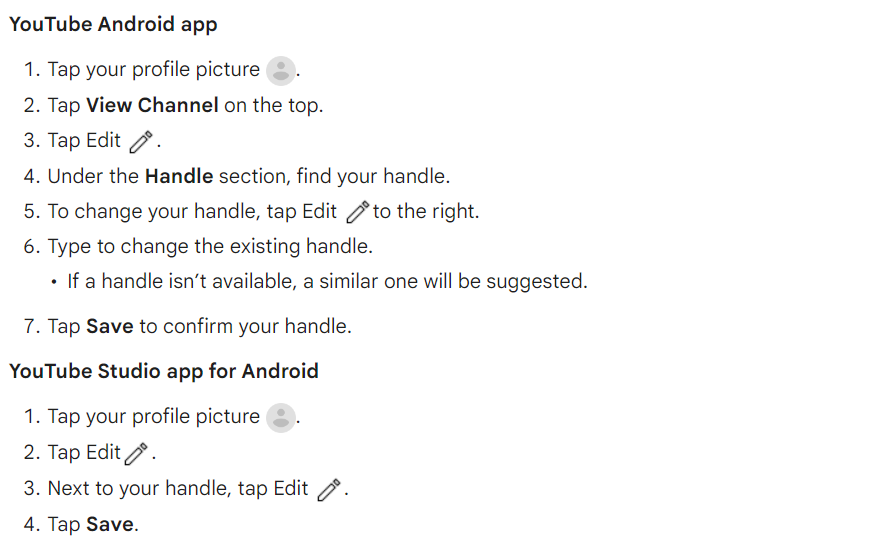
Task: Click 'to the right' text in step 5
Action: (x=424, y=212)
